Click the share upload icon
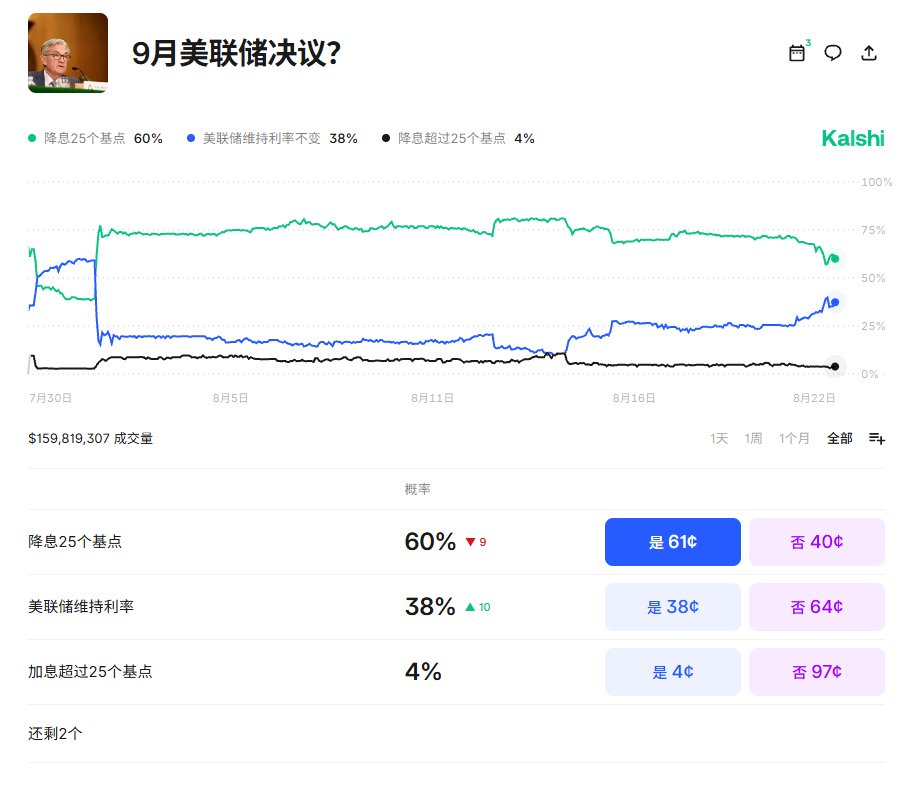This screenshot has height=785, width=914. [x=869, y=53]
